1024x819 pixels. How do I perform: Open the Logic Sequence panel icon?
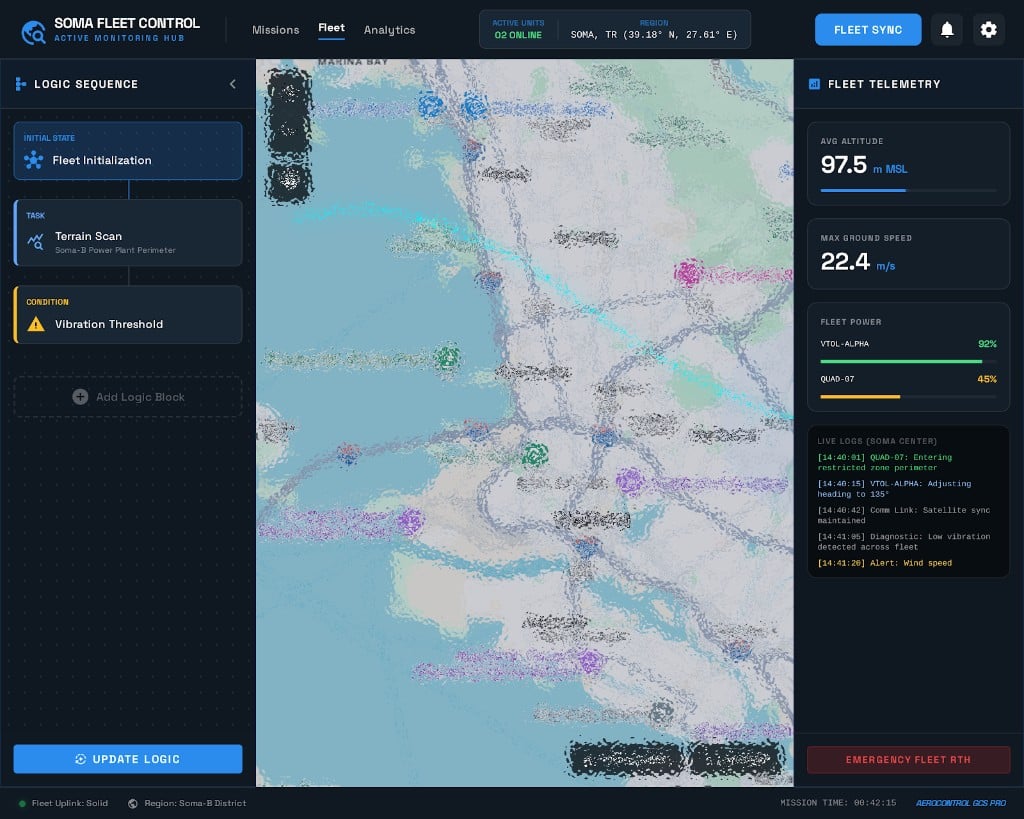click(20, 84)
